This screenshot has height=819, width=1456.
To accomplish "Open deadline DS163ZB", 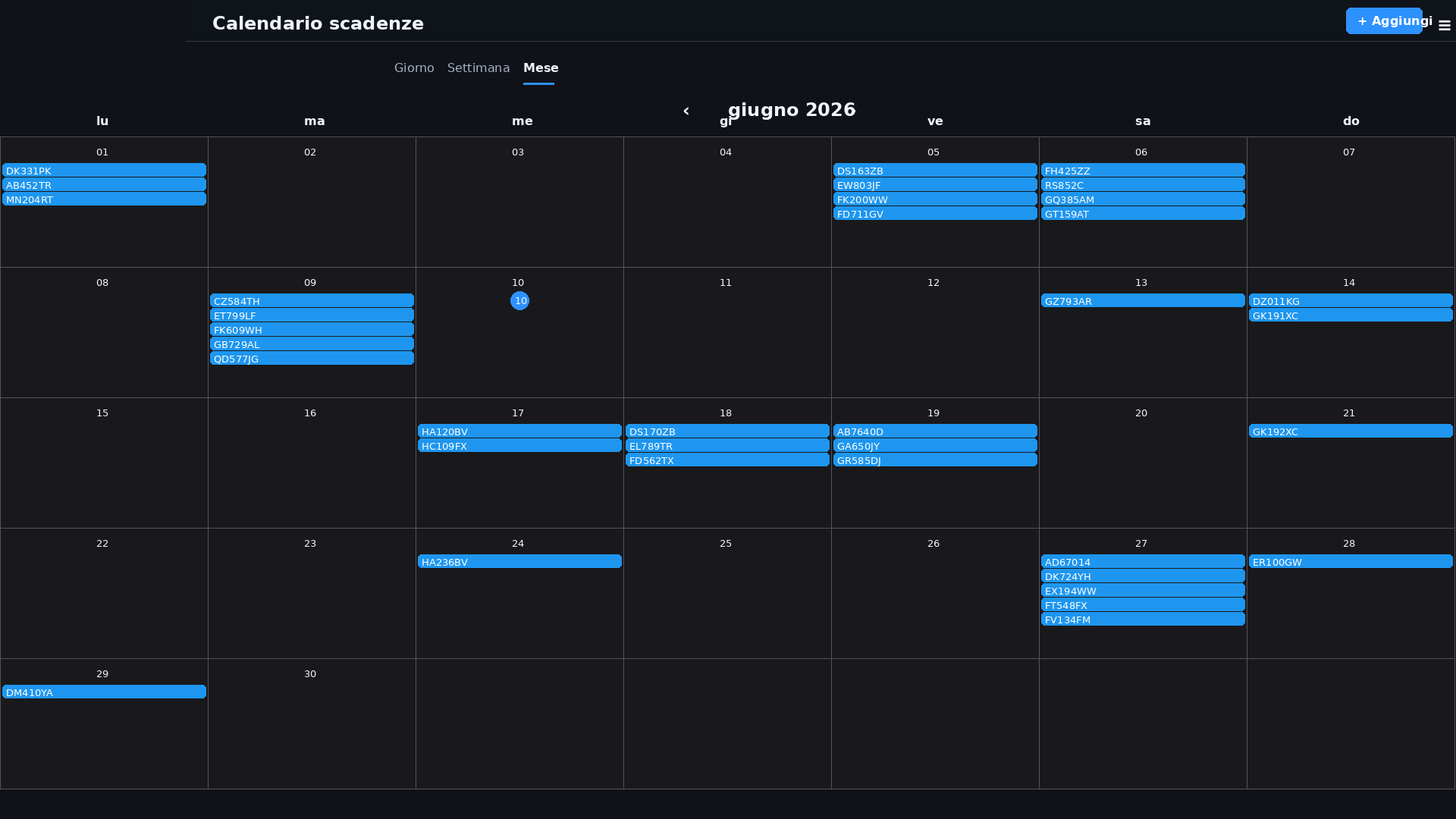I will pyautogui.click(x=935, y=171).
